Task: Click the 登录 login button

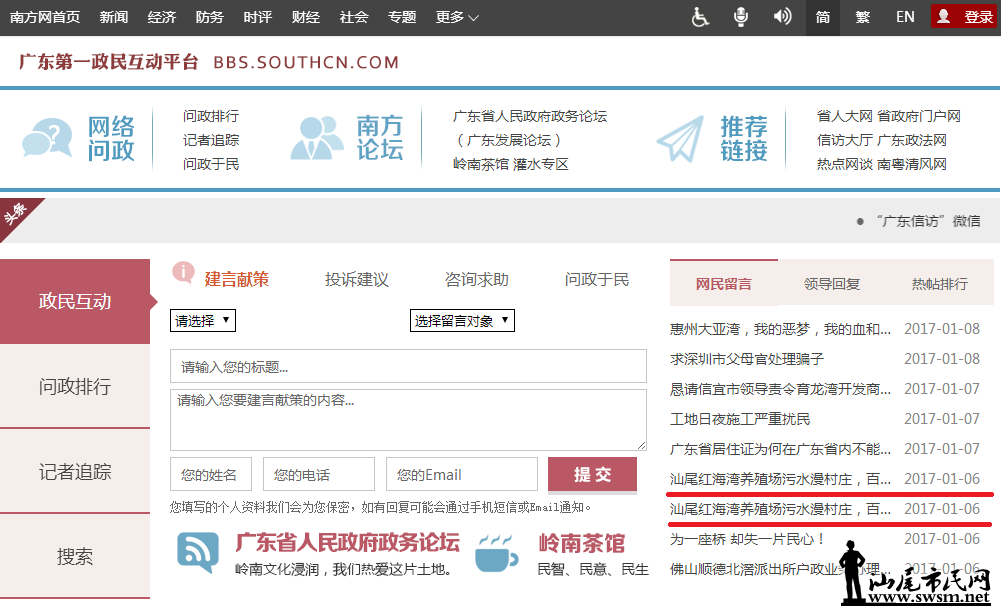Action: [965, 17]
